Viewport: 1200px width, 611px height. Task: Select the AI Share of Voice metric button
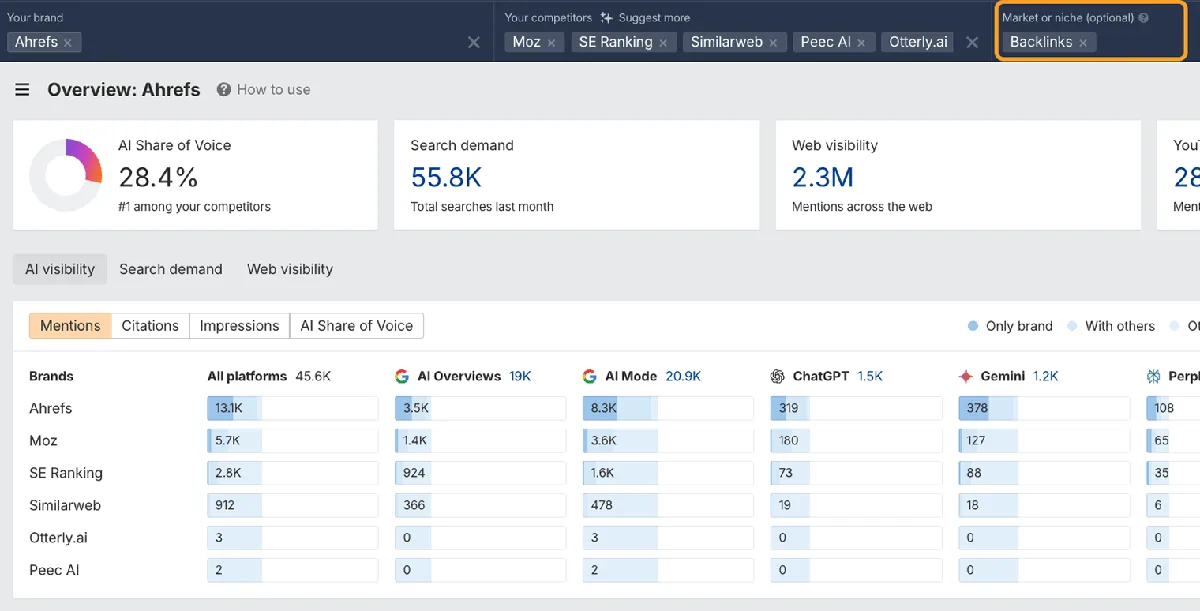pos(357,326)
